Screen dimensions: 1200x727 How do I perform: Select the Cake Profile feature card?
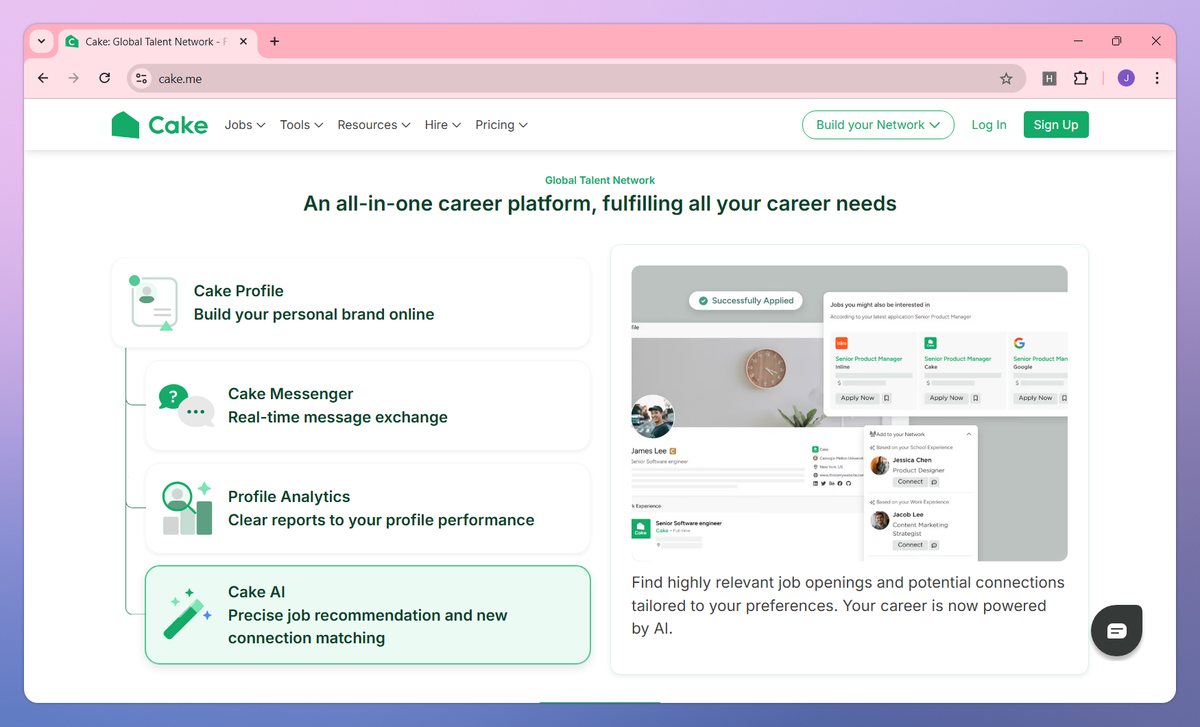351,302
